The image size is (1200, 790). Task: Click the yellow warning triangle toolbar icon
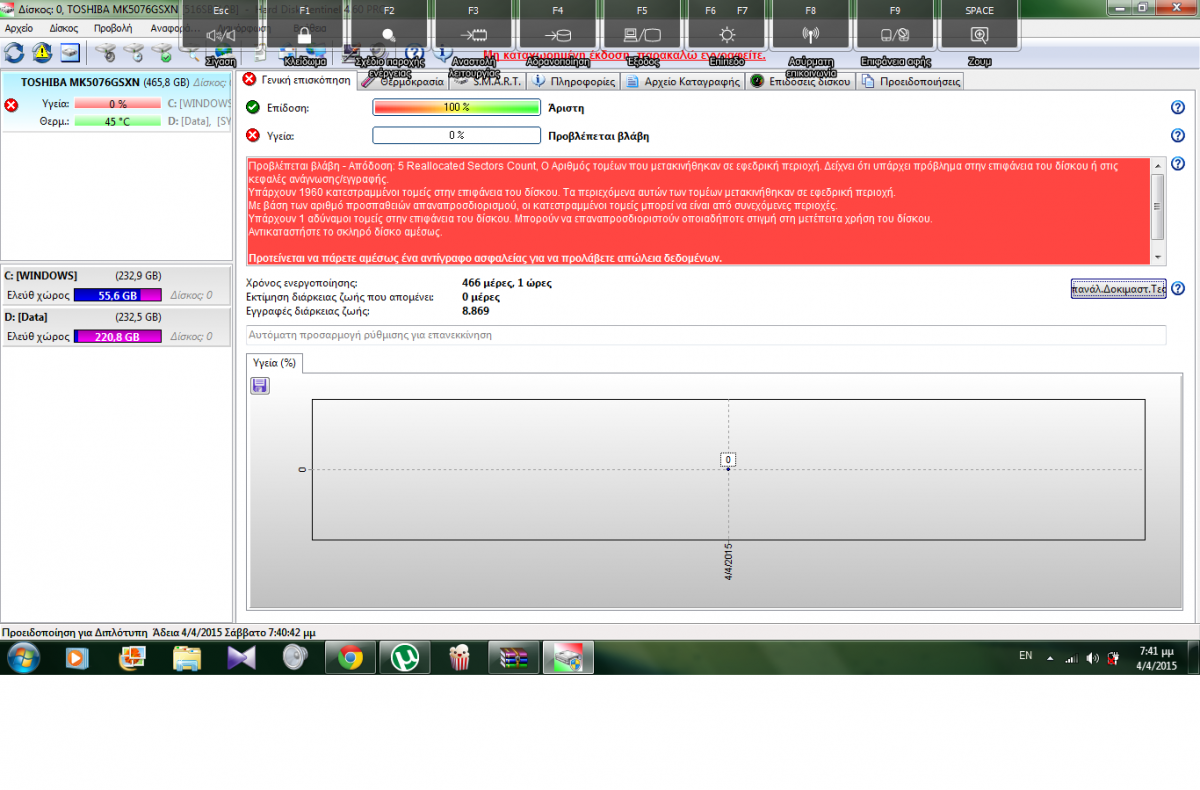[x=42, y=52]
